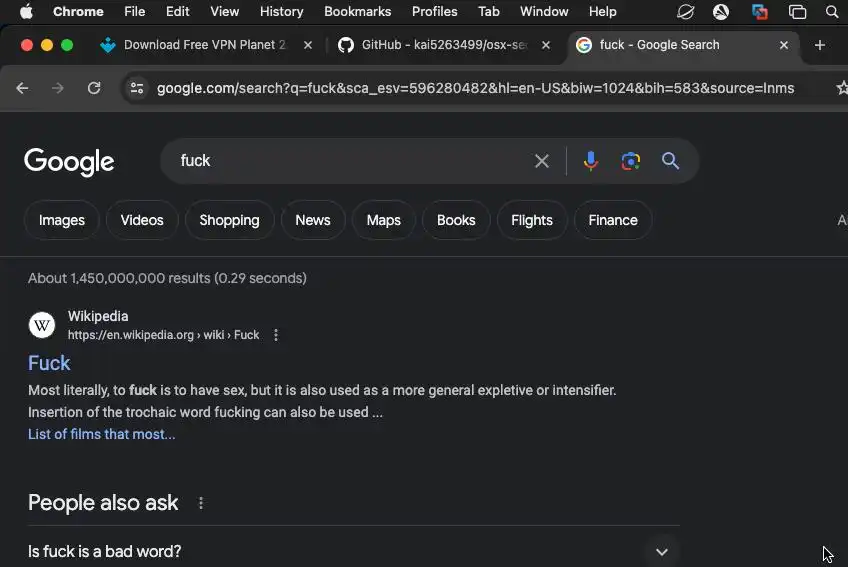Screen dimensions: 848x567
Task: Open the Apple menu
Action: point(26,11)
